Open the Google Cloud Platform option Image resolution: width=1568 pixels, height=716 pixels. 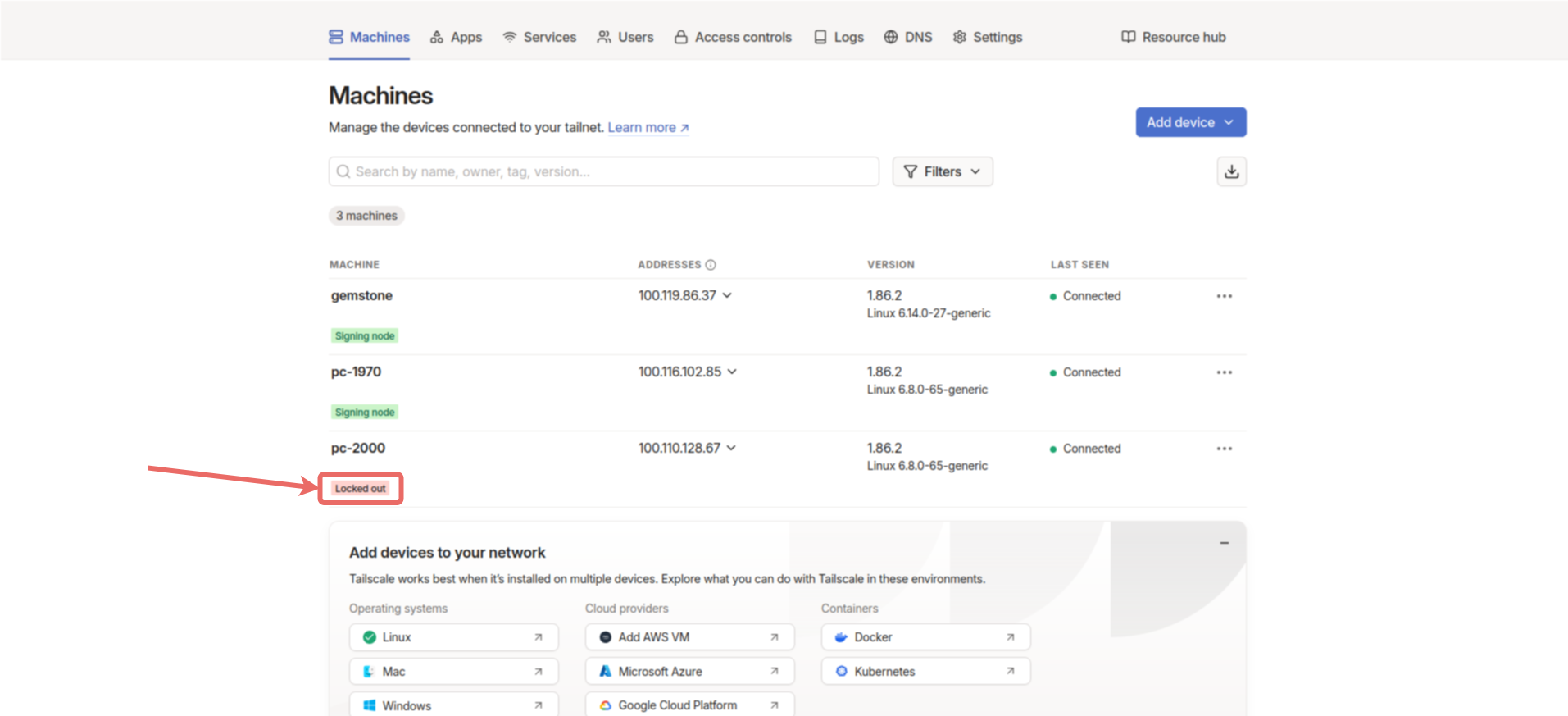point(689,705)
